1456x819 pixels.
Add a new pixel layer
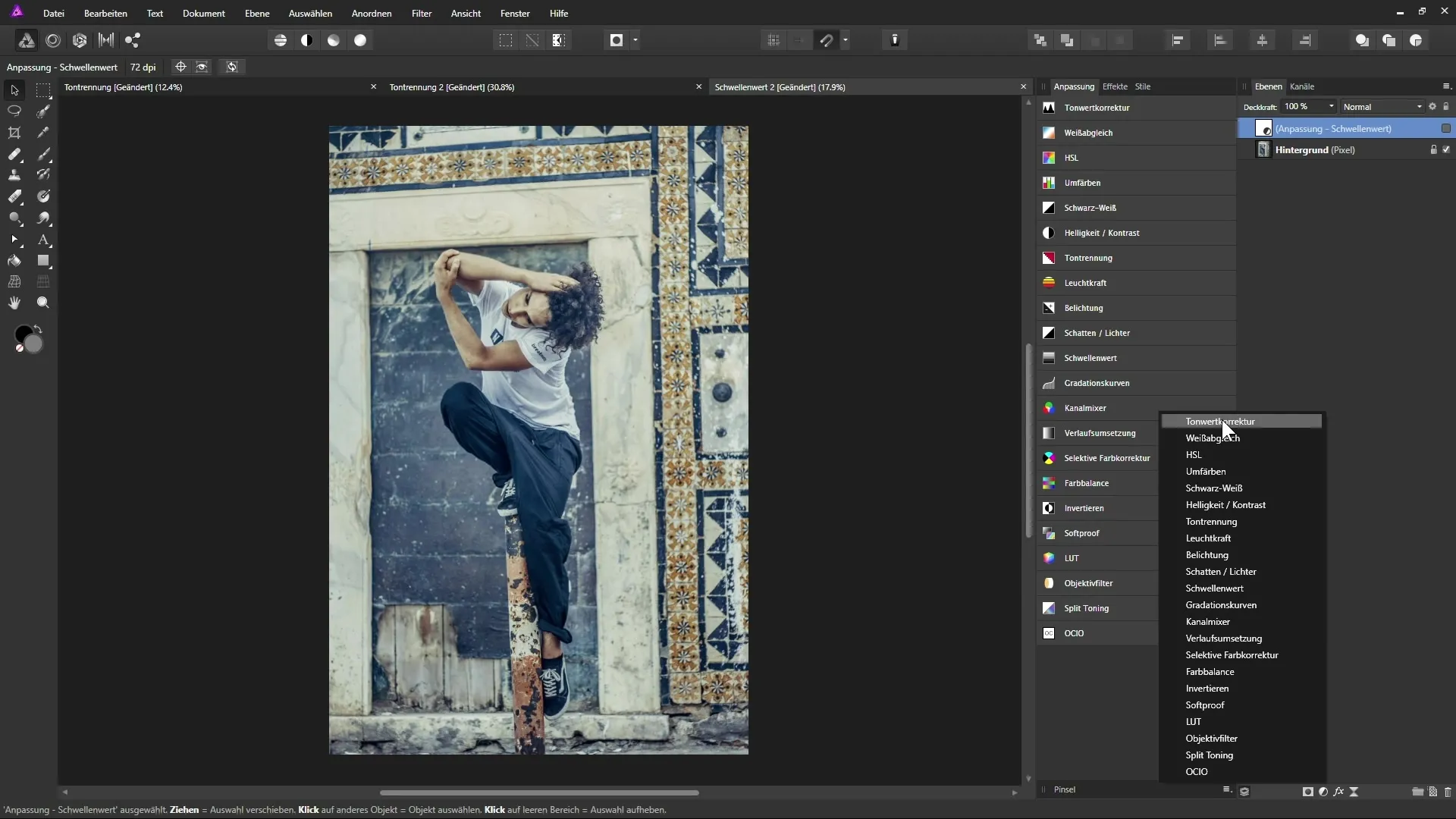(1433, 792)
